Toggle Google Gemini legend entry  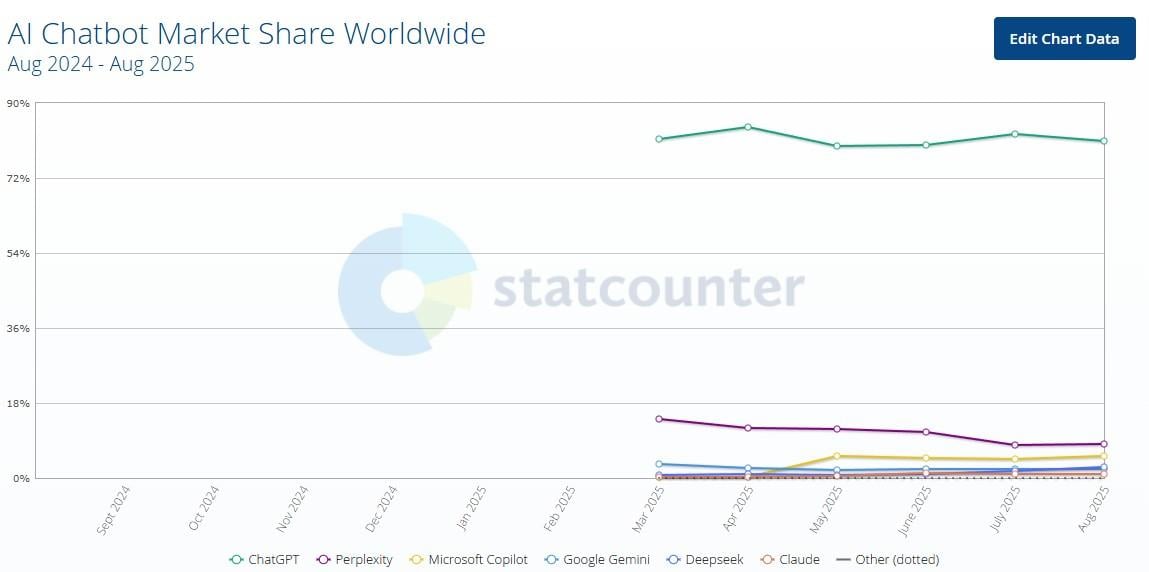point(597,560)
